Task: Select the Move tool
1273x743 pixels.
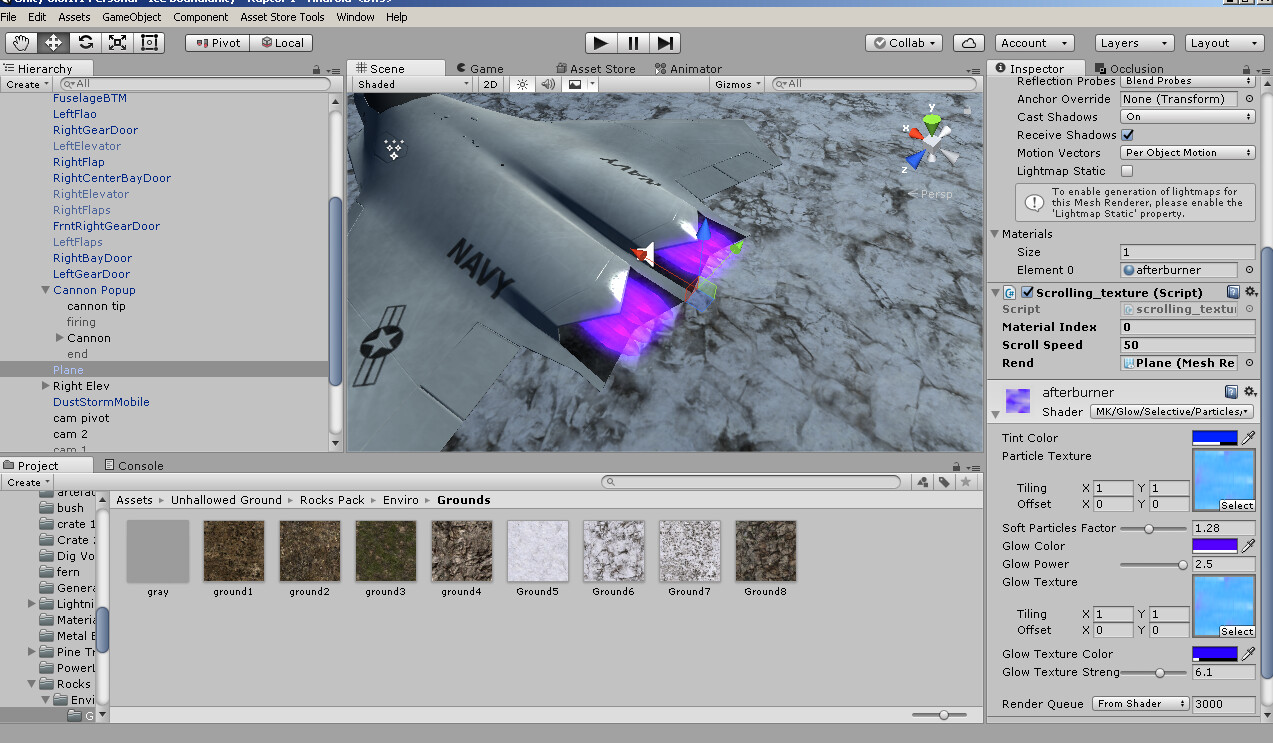Action: 53,42
